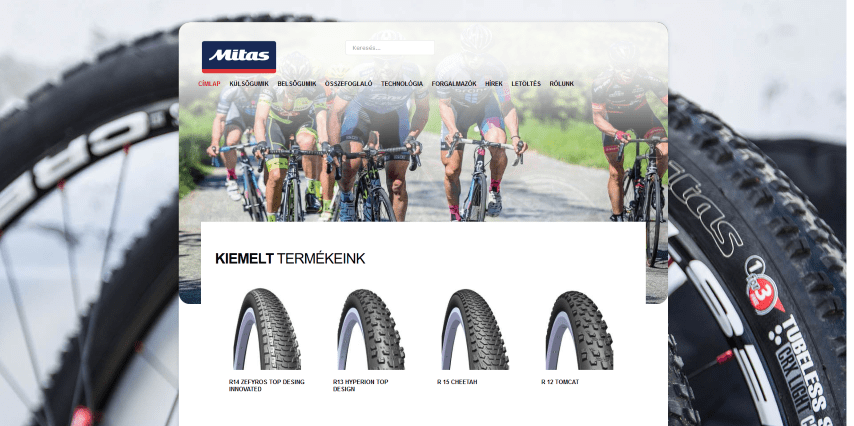Open the R 15 CHEETAH product link

pos(457,382)
